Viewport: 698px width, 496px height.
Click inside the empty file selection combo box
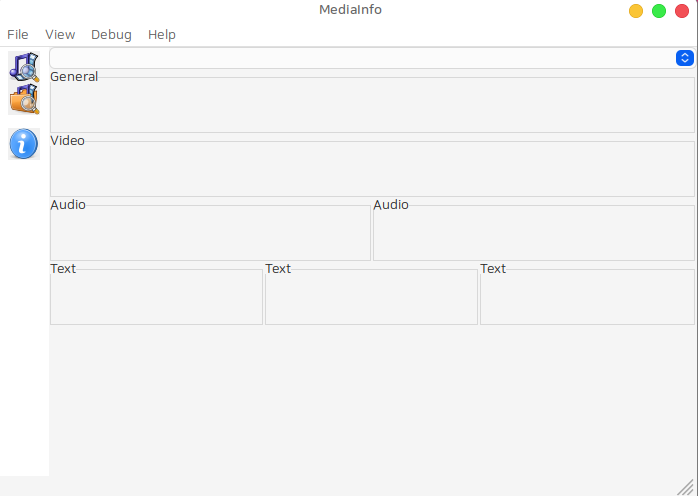[x=360, y=58]
